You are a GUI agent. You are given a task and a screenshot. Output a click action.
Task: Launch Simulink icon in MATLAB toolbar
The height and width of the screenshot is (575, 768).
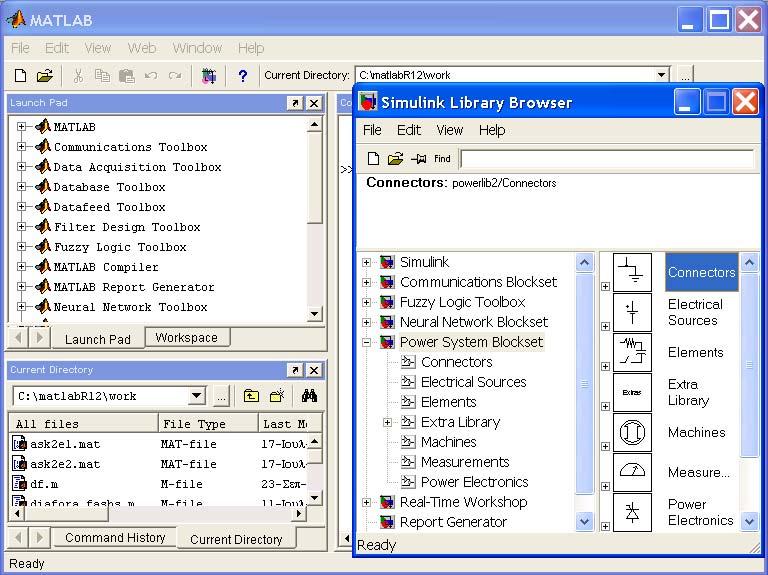[x=209, y=76]
